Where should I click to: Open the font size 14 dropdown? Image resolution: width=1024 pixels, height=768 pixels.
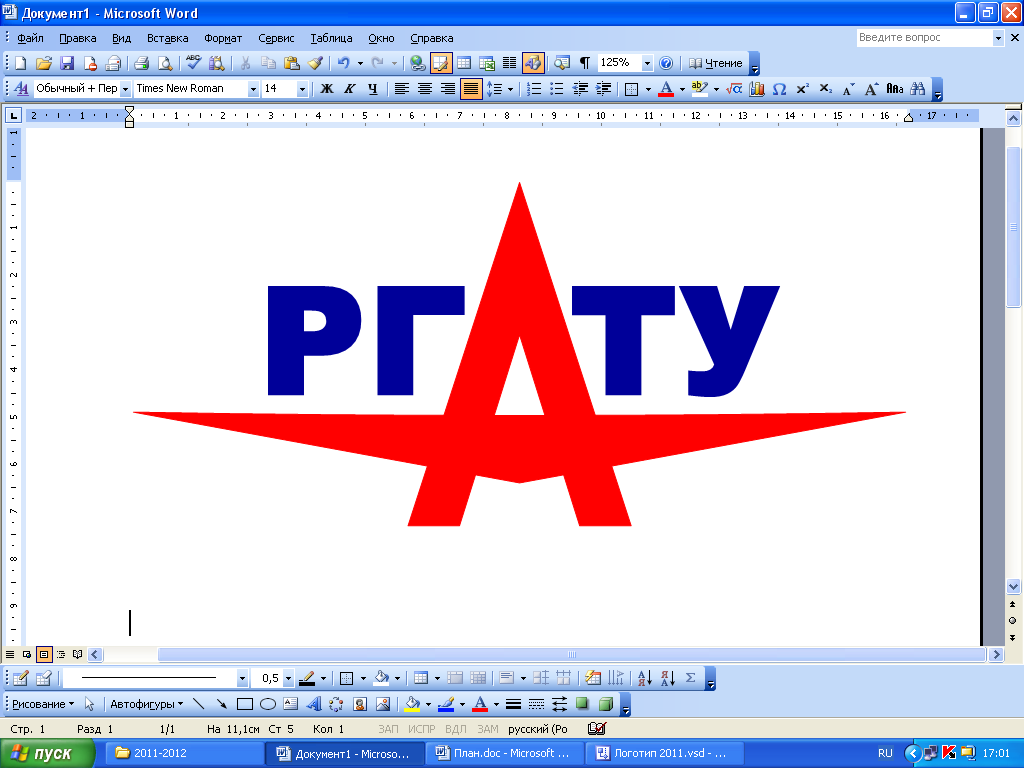(302, 89)
